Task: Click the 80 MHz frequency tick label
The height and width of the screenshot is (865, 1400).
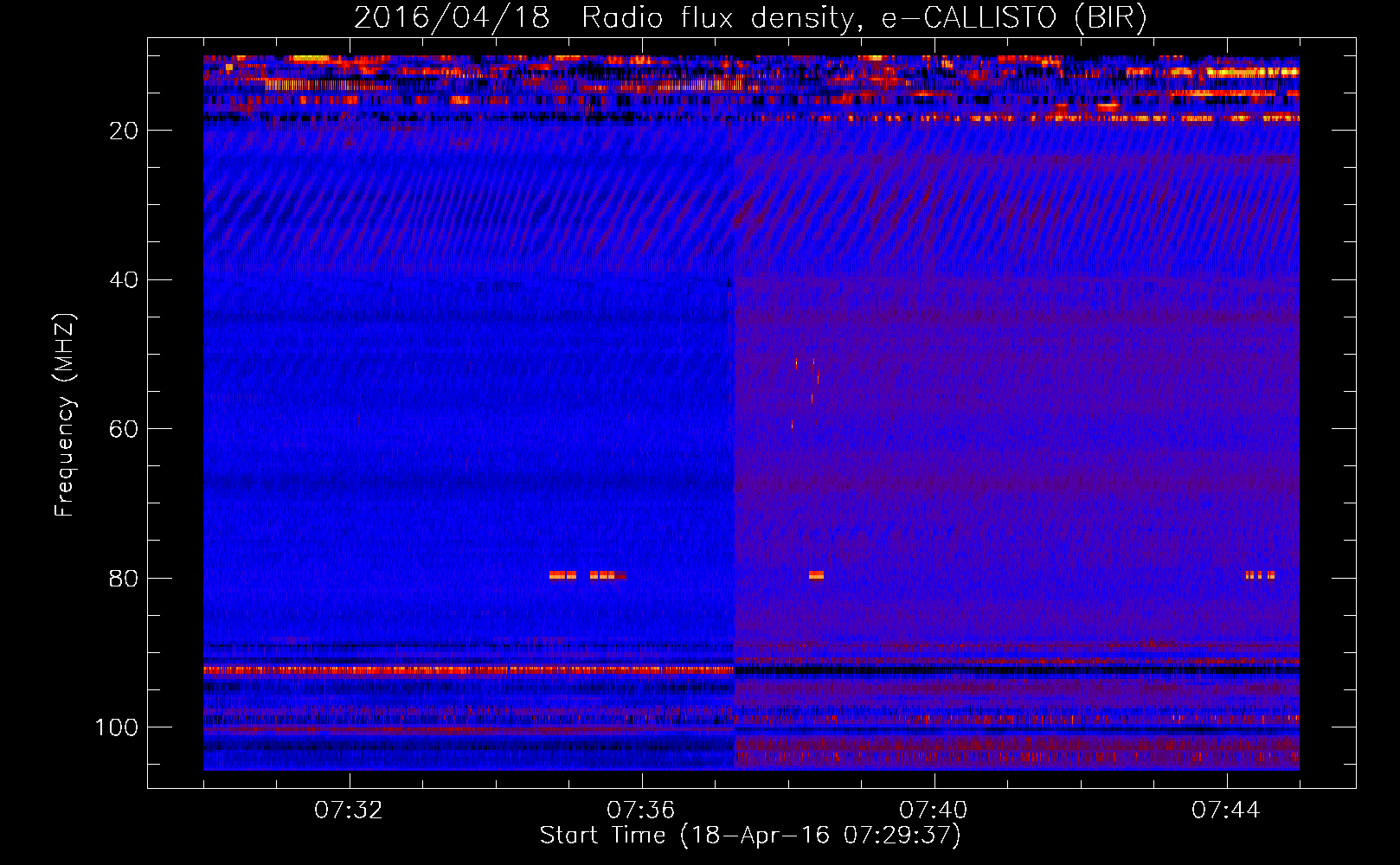Action: point(124,579)
